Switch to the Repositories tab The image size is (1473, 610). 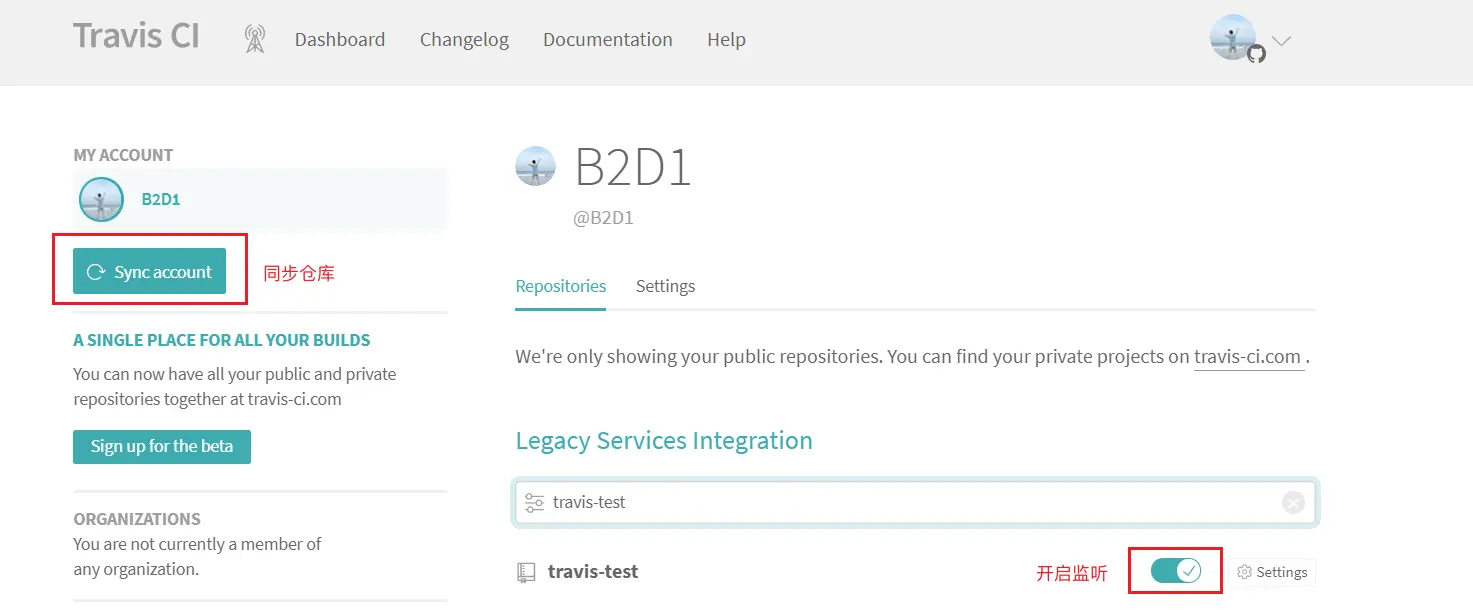tap(561, 286)
